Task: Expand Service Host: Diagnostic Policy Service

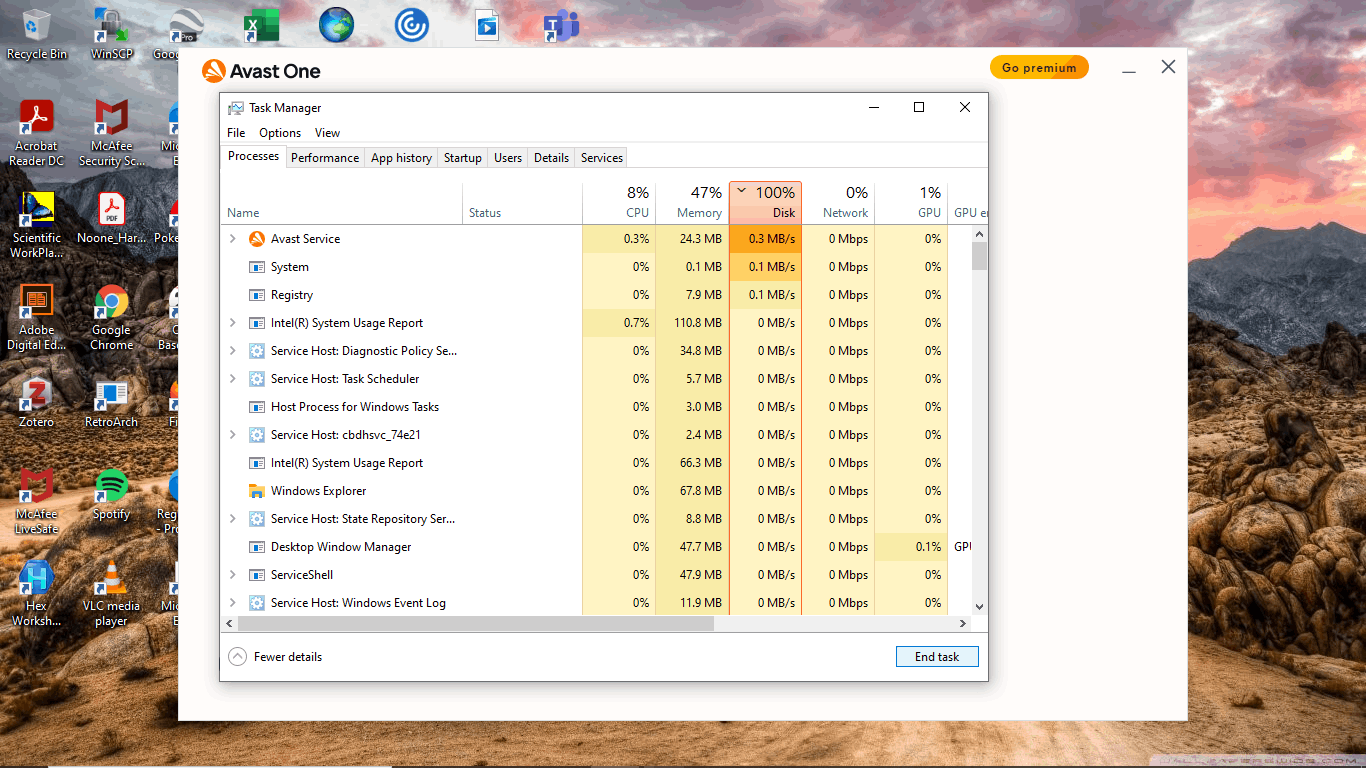Action: pos(233,351)
